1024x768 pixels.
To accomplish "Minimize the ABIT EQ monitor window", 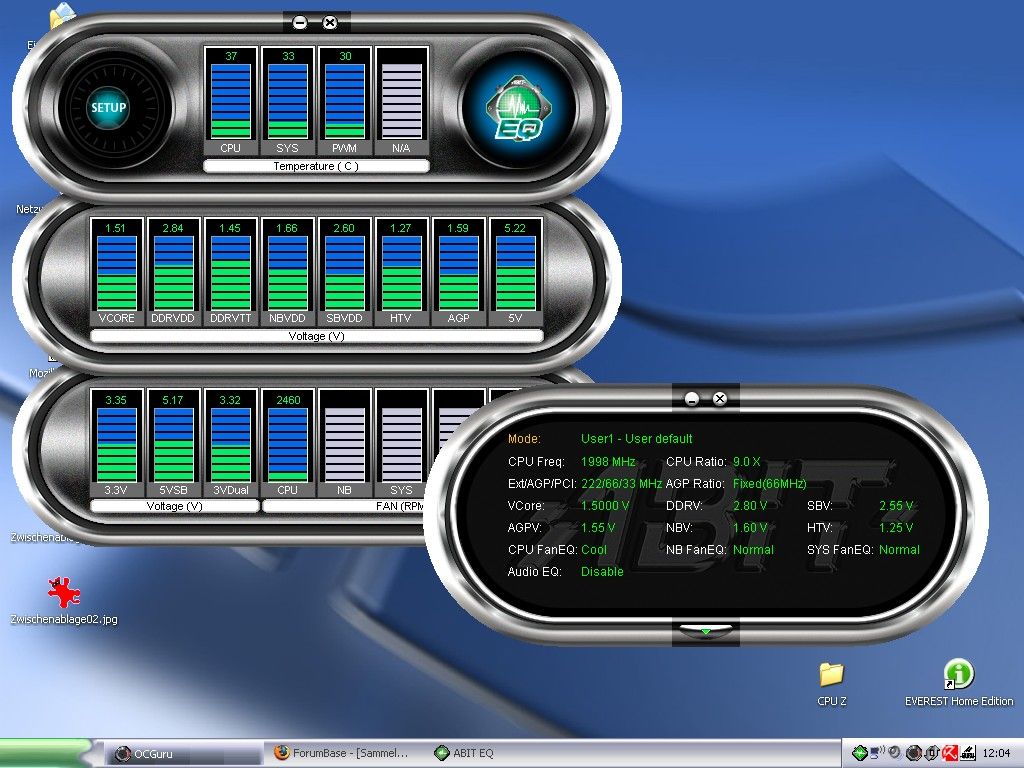I will pyautogui.click(x=300, y=23).
